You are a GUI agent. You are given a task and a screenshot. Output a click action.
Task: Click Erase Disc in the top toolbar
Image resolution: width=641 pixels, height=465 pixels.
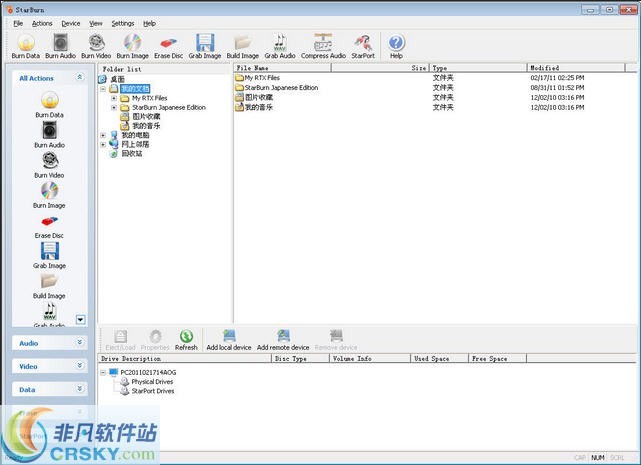coord(168,47)
